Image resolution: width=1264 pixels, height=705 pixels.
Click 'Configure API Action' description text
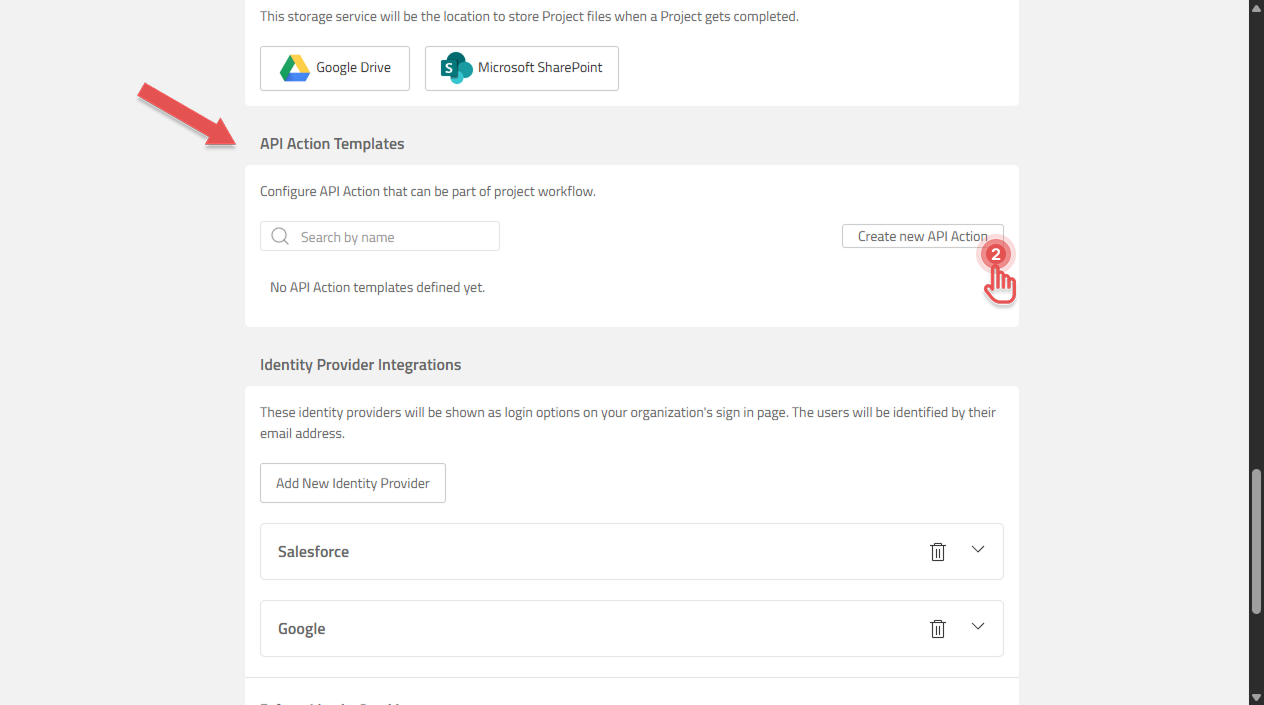pyautogui.click(x=428, y=191)
